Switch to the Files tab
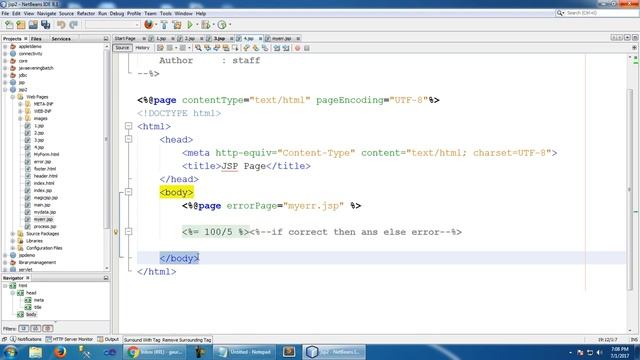Viewport: 640px width, 360px height. 36,39
